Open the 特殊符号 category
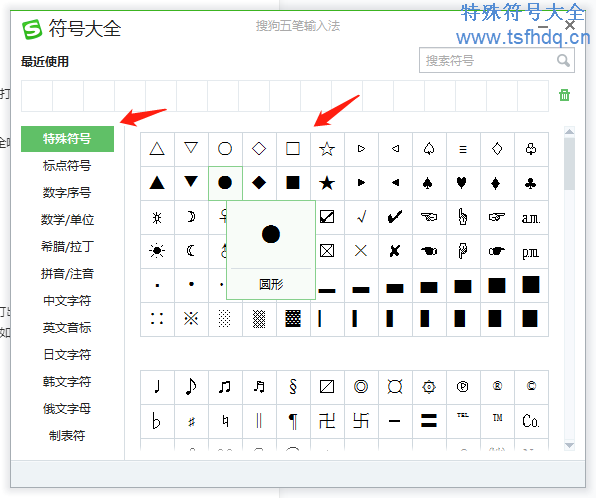This screenshot has height=498, width=596. [67, 139]
